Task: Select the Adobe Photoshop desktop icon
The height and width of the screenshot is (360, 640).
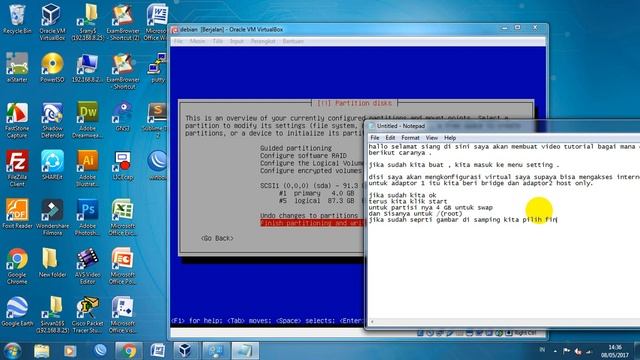Action: point(87,217)
